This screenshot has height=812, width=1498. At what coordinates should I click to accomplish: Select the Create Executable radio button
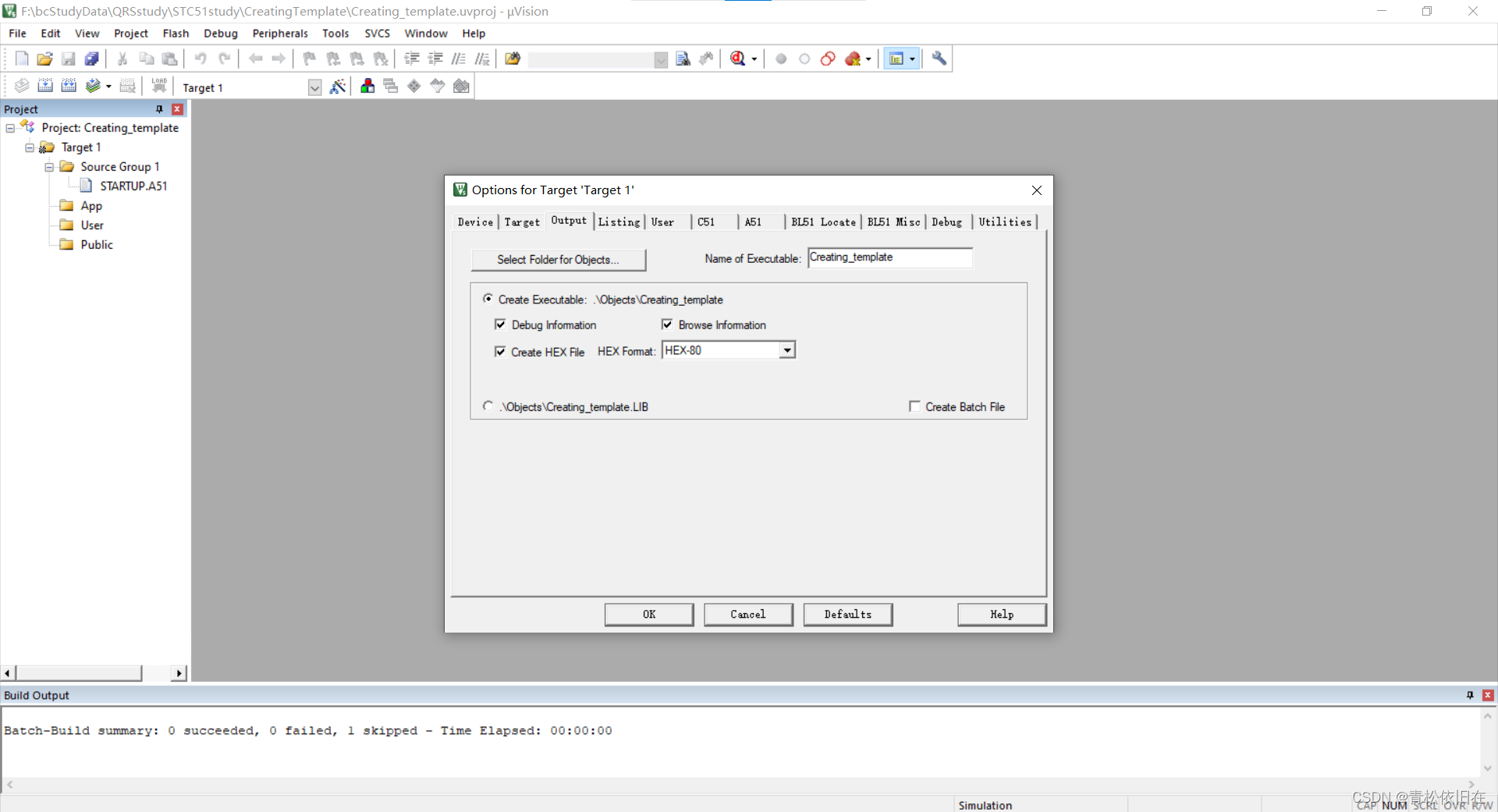click(488, 299)
